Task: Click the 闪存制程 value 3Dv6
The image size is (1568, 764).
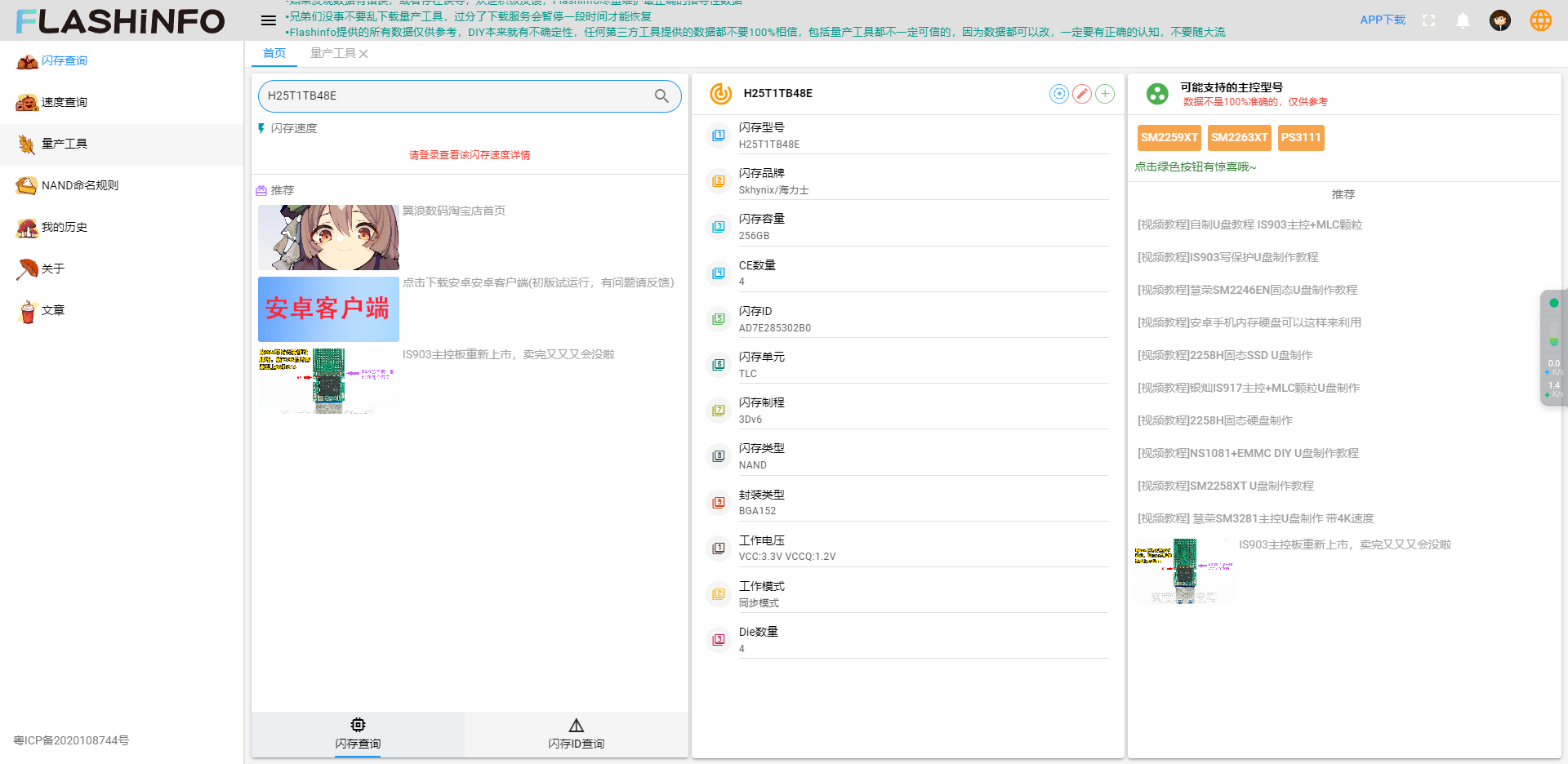Action: coord(751,420)
